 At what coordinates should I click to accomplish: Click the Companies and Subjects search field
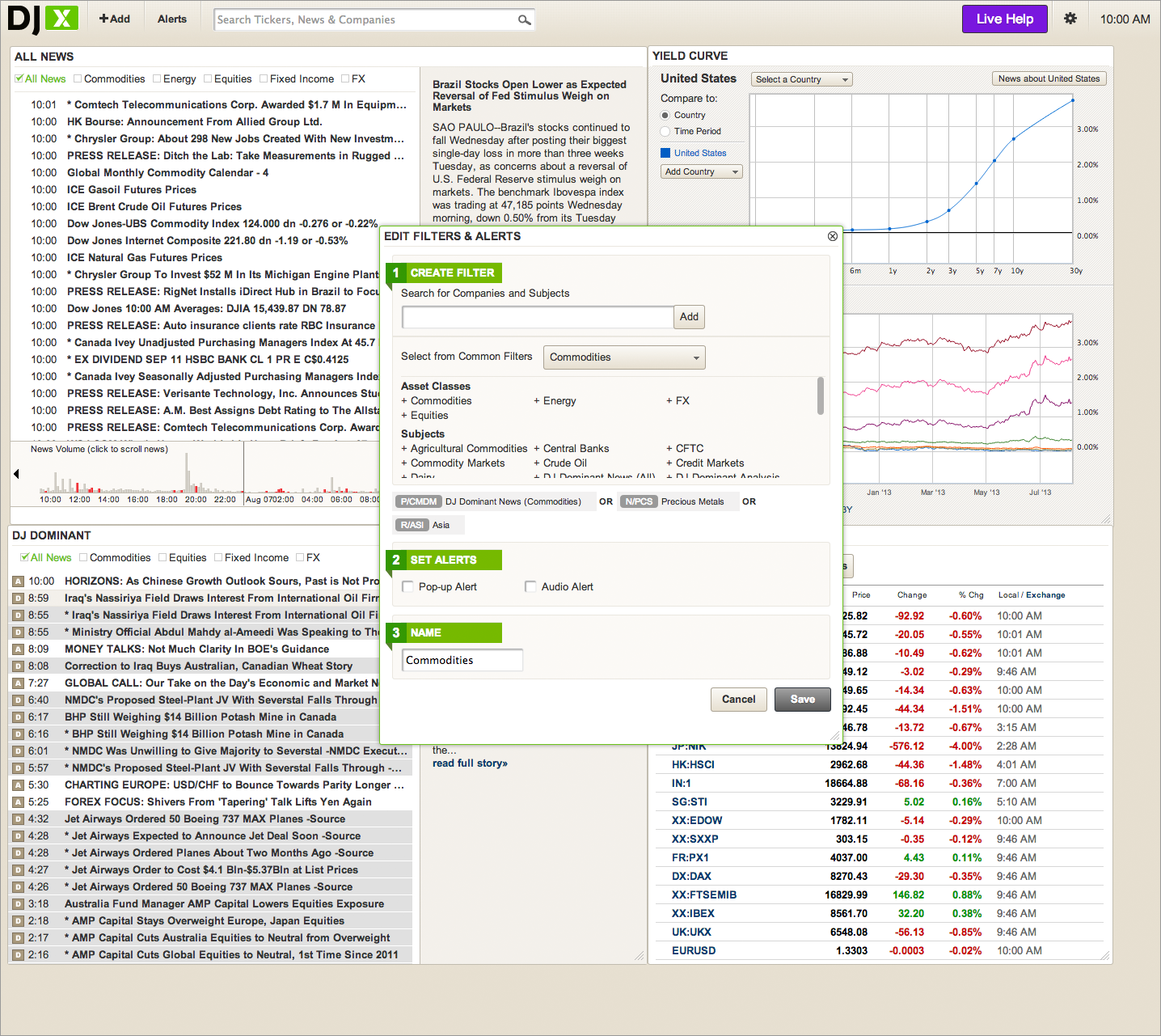[x=538, y=317]
